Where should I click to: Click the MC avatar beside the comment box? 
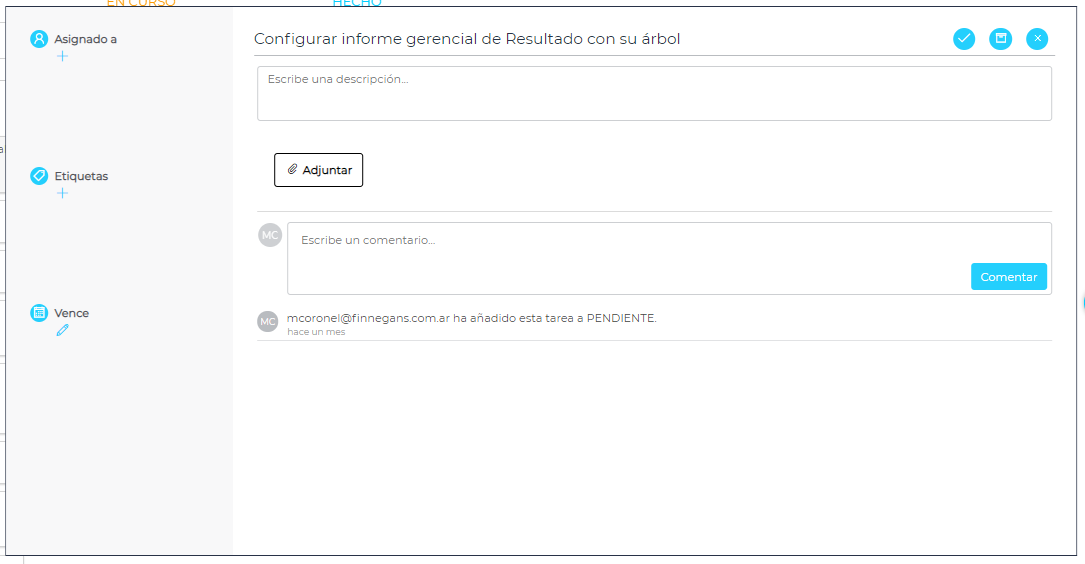[x=270, y=235]
